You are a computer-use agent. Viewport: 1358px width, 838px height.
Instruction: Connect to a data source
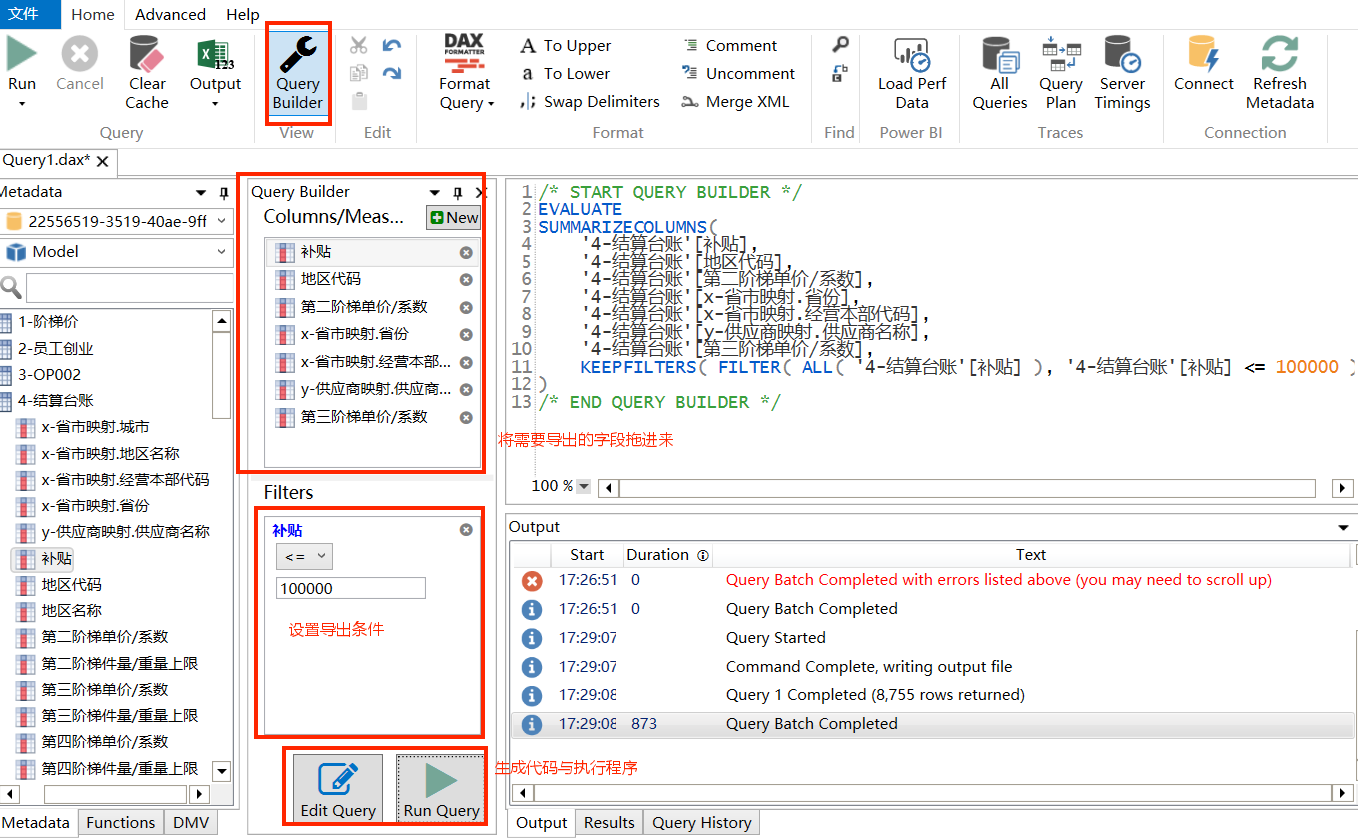(x=1203, y=72)
